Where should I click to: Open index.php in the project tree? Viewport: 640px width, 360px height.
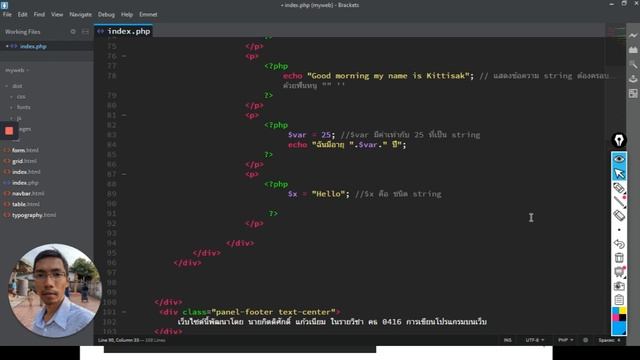25,183
